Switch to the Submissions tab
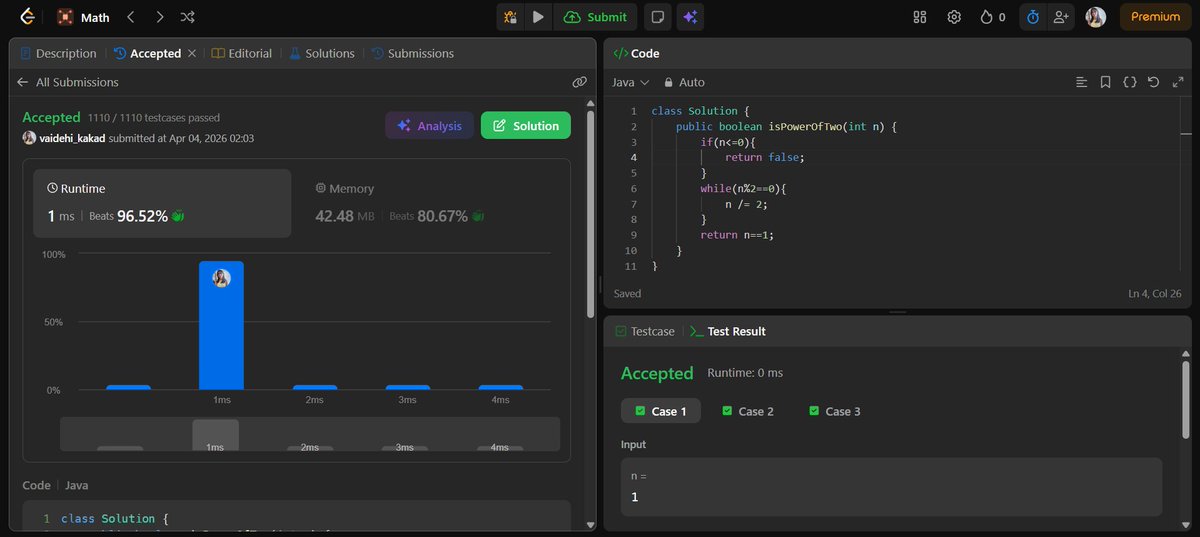This screenshot has height=537, width=1200. coord(412,53)
